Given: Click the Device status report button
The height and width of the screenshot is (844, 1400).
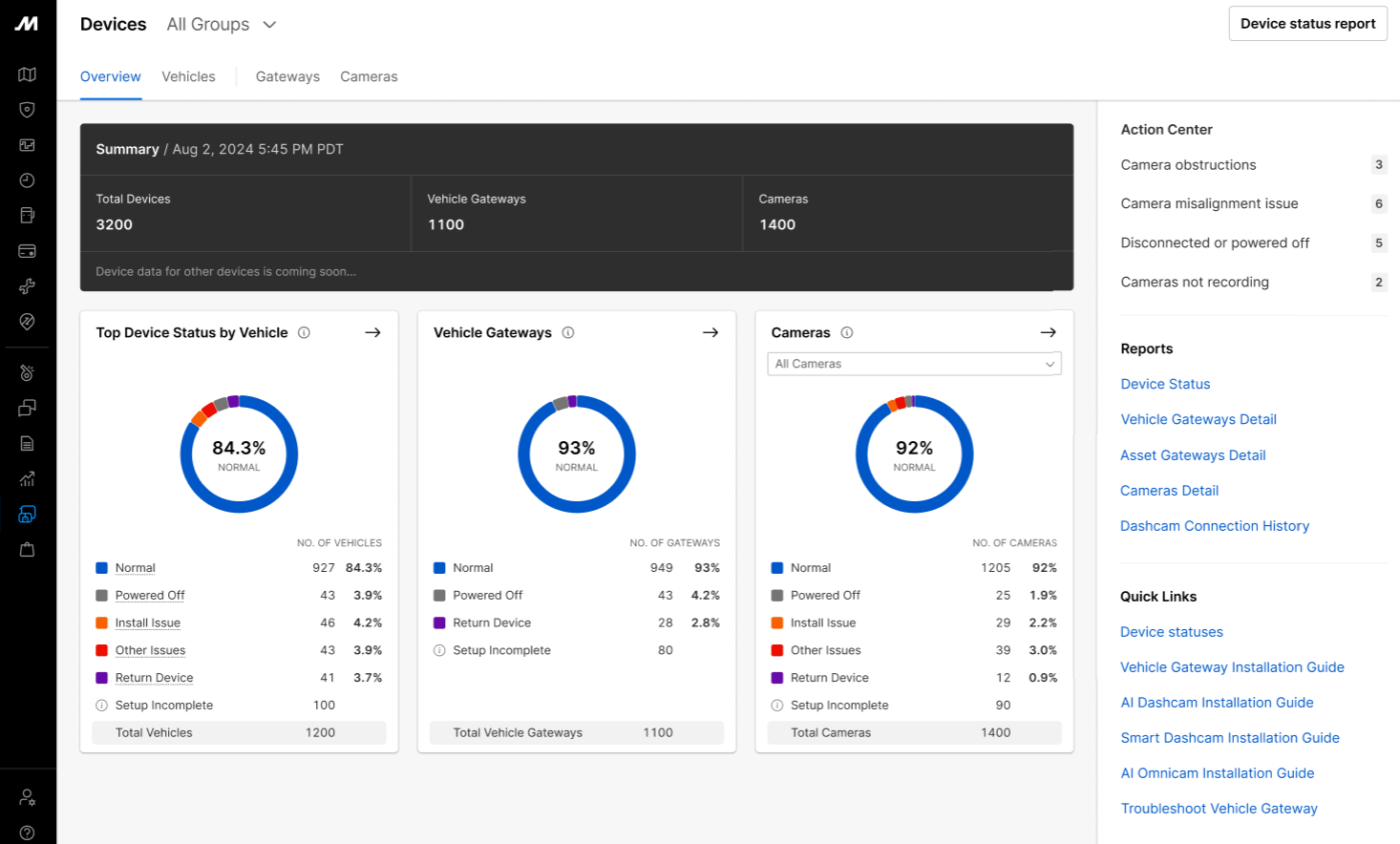Looking at the screenshot, I should 1307,24.
